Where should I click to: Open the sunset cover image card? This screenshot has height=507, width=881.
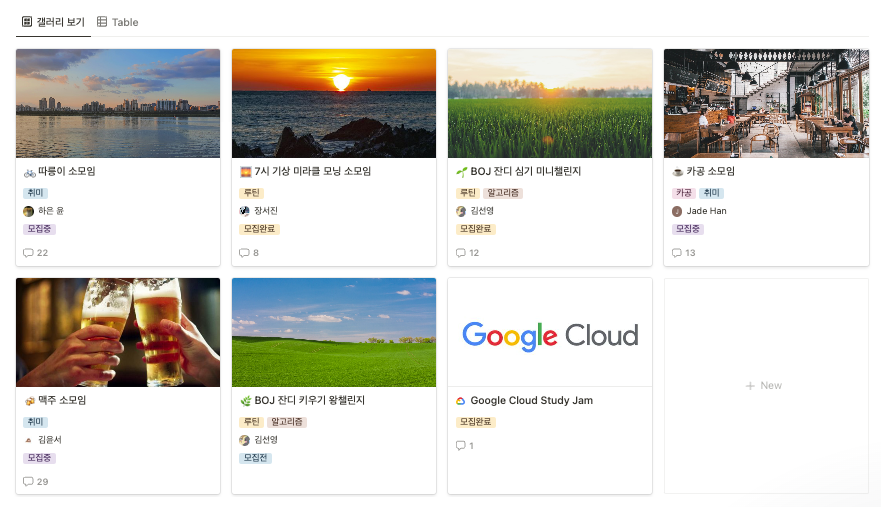click(x=334, y=103)
